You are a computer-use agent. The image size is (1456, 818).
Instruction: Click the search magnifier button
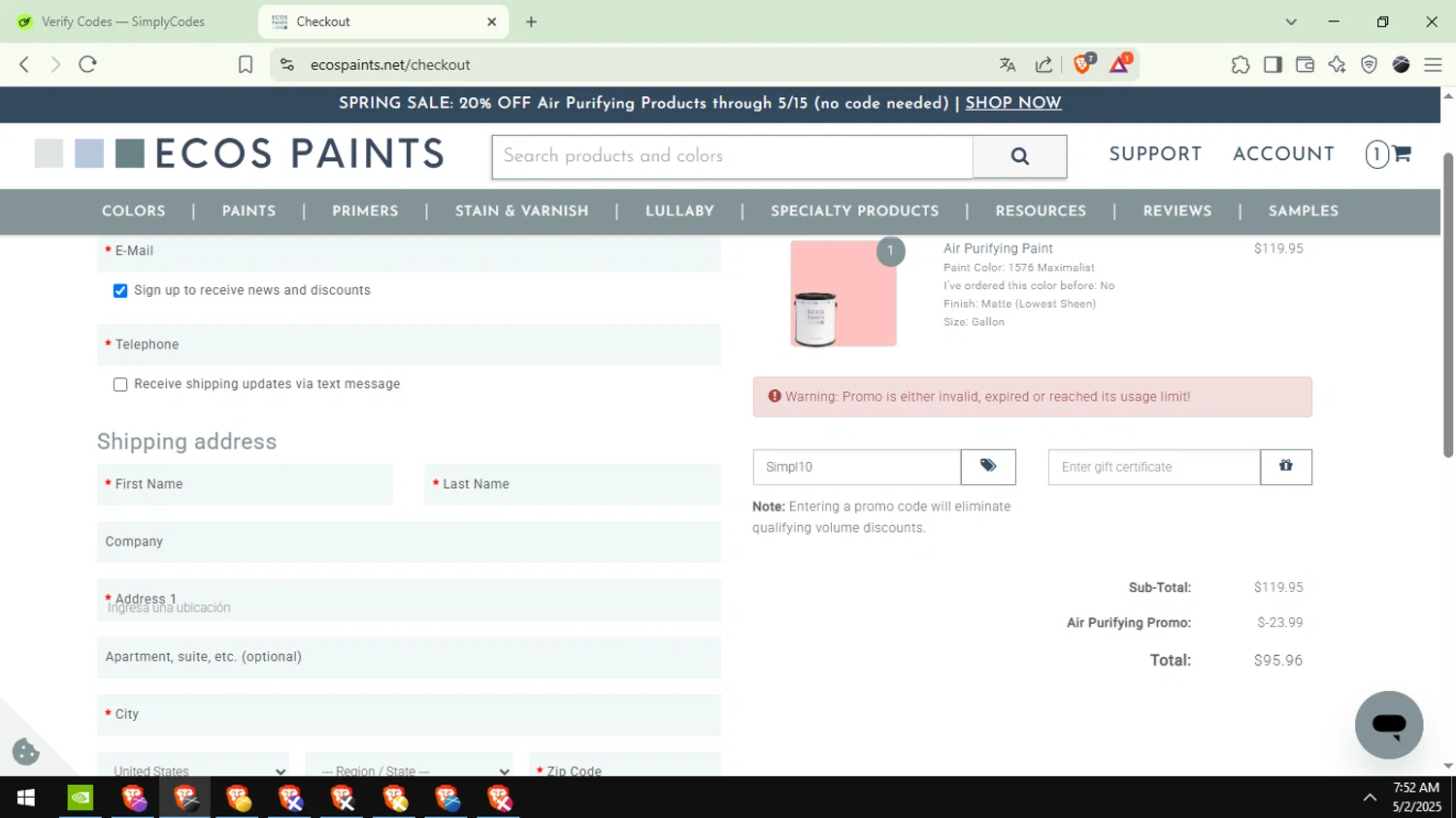click(1019, 156)
